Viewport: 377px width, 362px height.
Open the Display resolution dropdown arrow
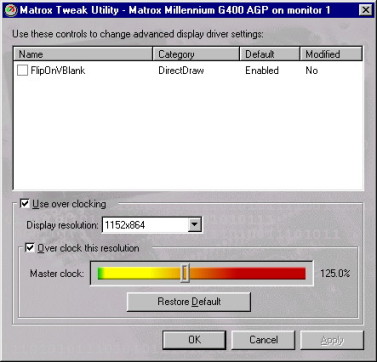pyautogui.click(x=194, y=225)
